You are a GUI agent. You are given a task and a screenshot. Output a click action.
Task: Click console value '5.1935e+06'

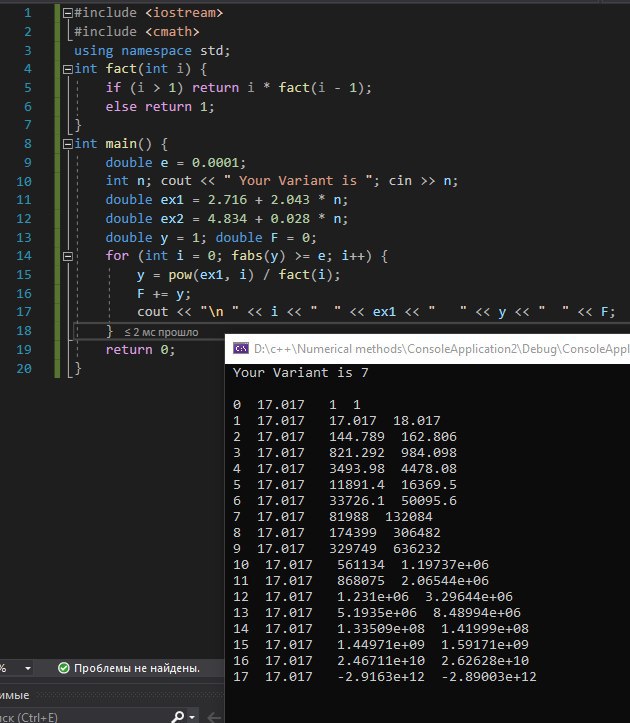pos(377,613)
